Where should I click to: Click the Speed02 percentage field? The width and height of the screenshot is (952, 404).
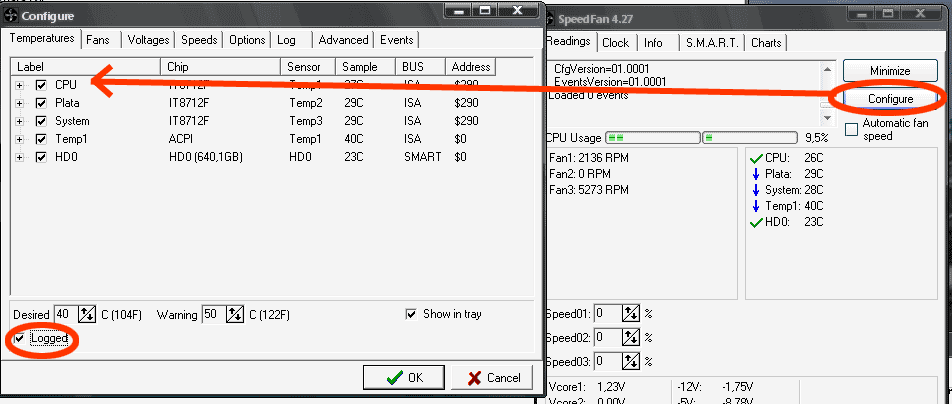click(x=608, y=337)
